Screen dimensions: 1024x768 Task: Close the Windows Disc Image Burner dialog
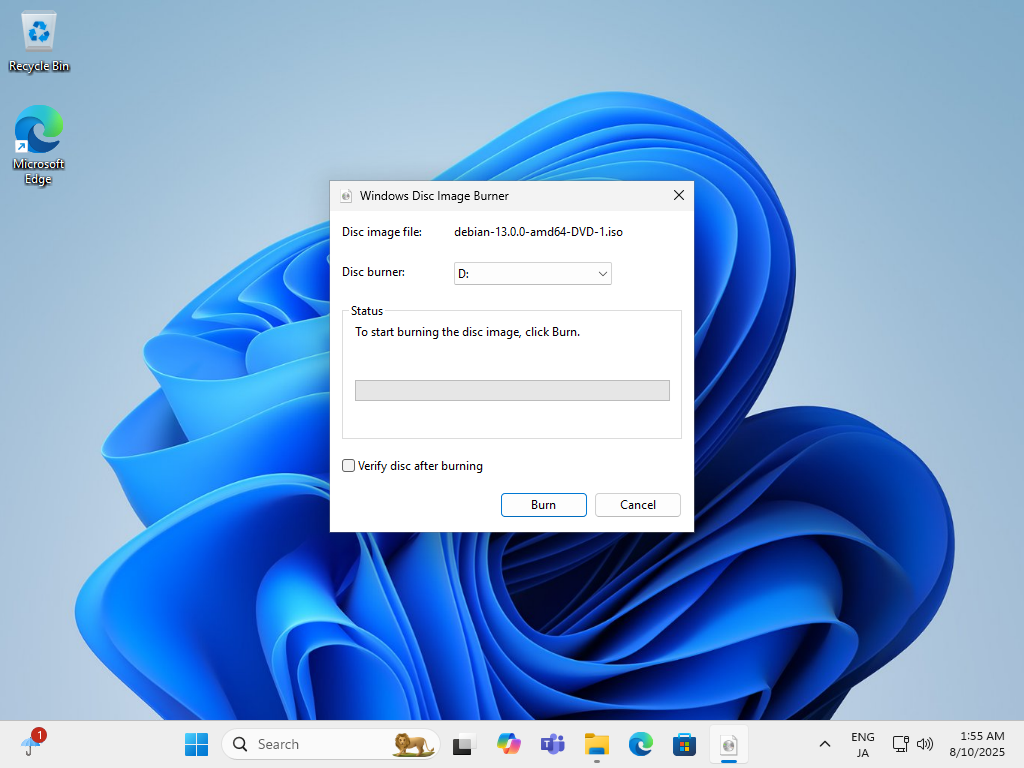pos(679,195)
